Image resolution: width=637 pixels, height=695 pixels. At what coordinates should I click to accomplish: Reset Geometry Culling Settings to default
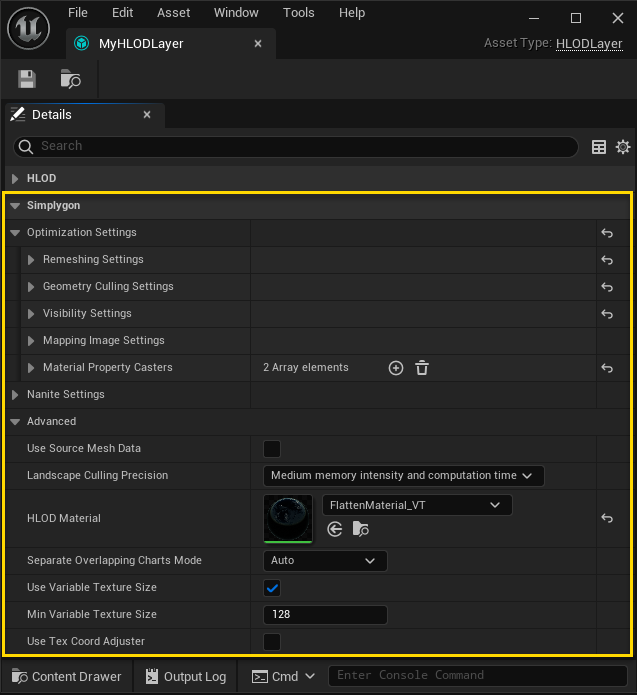[607, 287]
